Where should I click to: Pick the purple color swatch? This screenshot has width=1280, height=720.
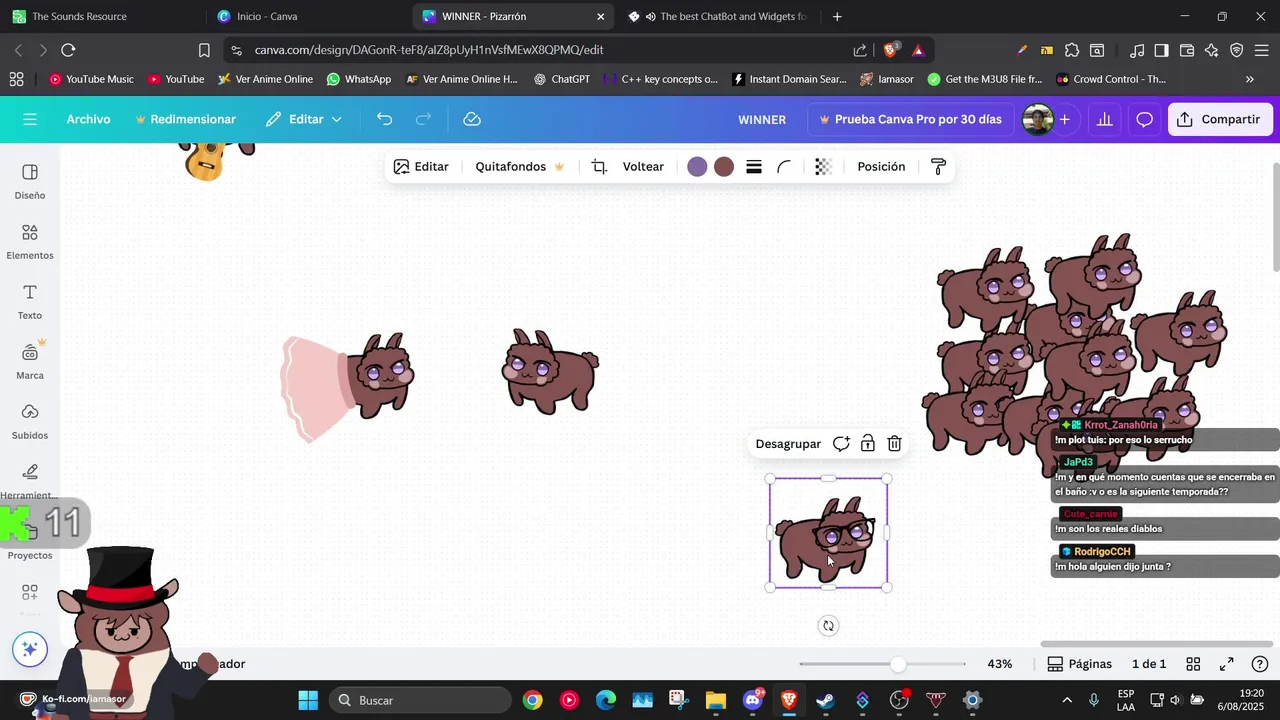[697, 167]
